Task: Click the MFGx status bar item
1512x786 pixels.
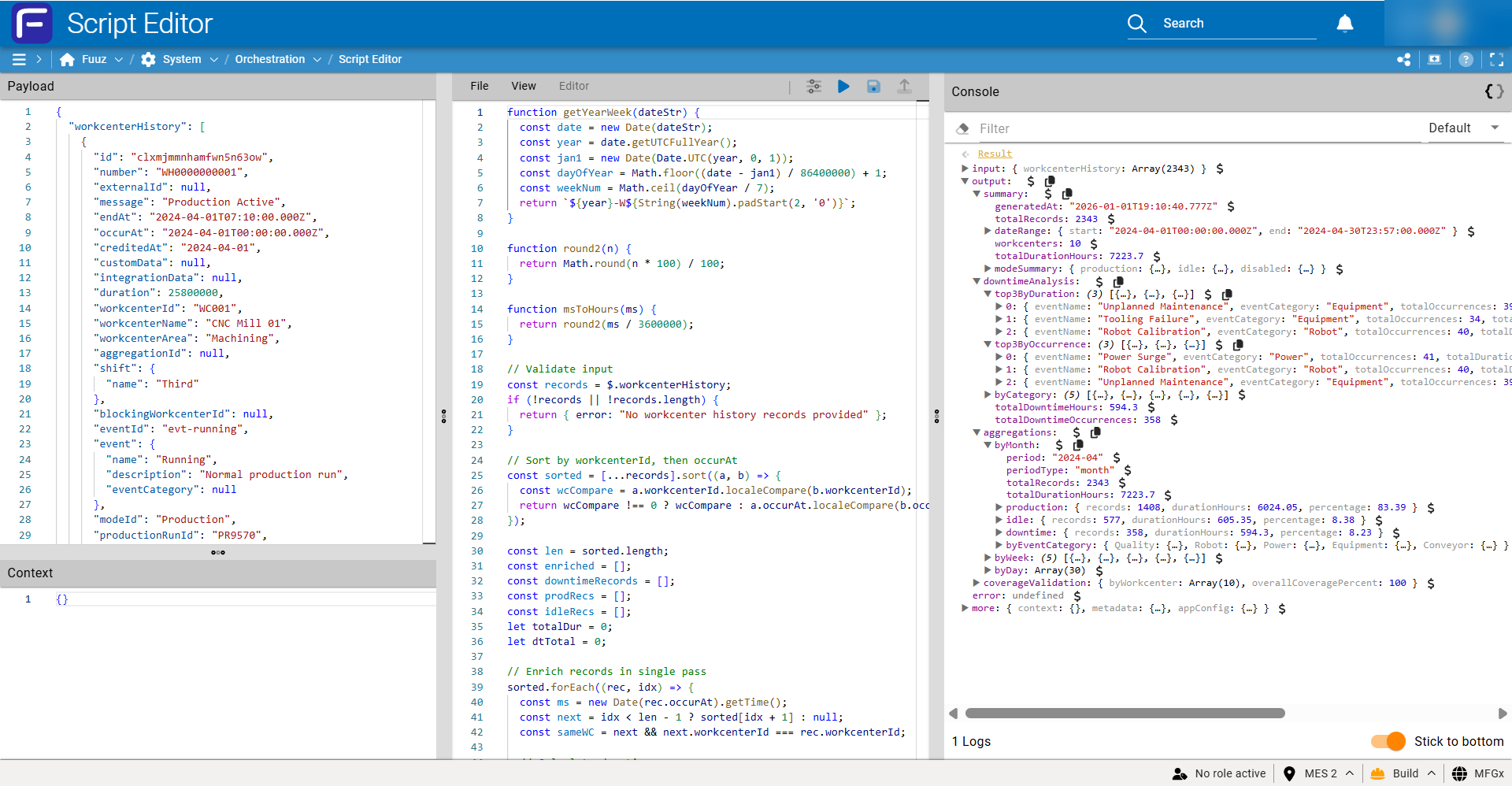Action: click(1478, 773)
